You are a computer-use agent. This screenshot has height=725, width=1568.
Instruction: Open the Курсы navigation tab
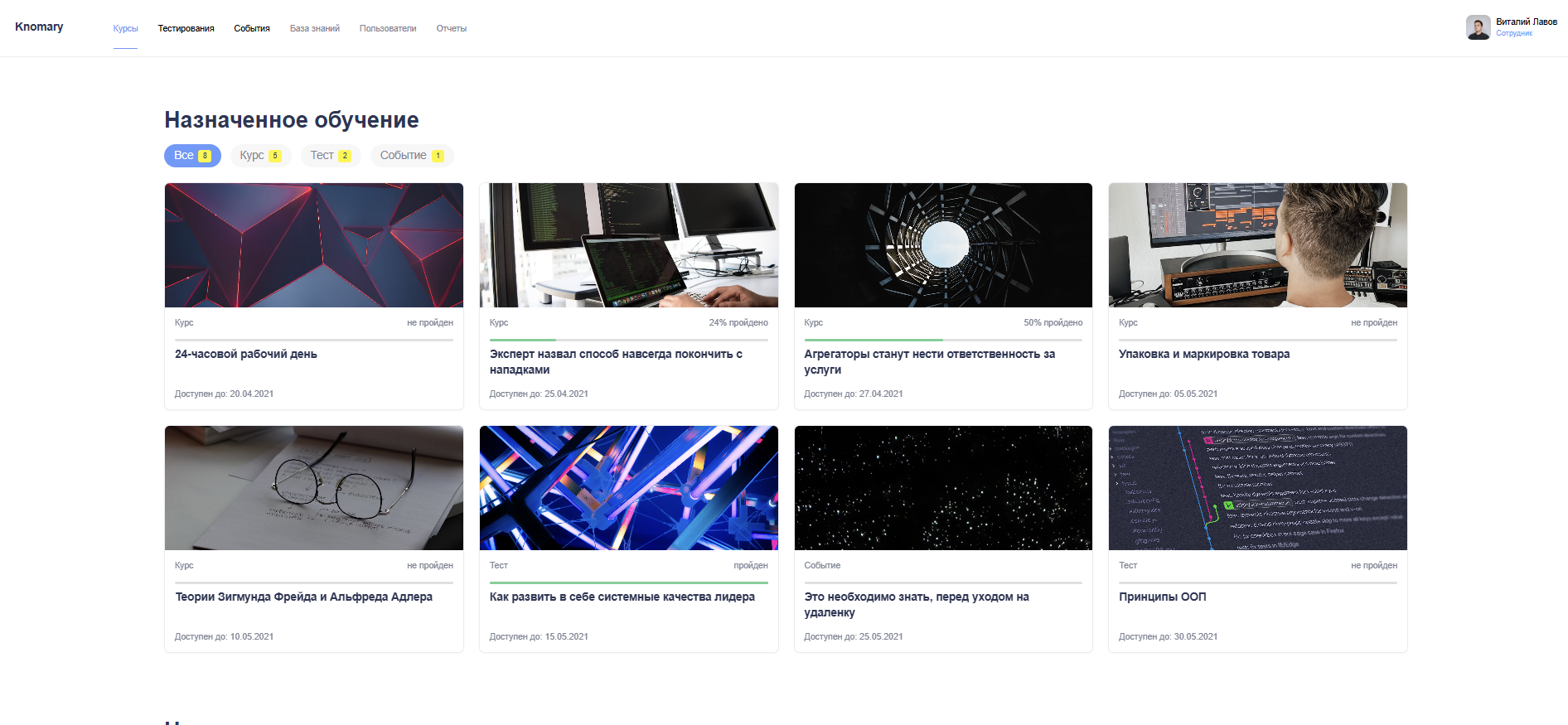125,28
